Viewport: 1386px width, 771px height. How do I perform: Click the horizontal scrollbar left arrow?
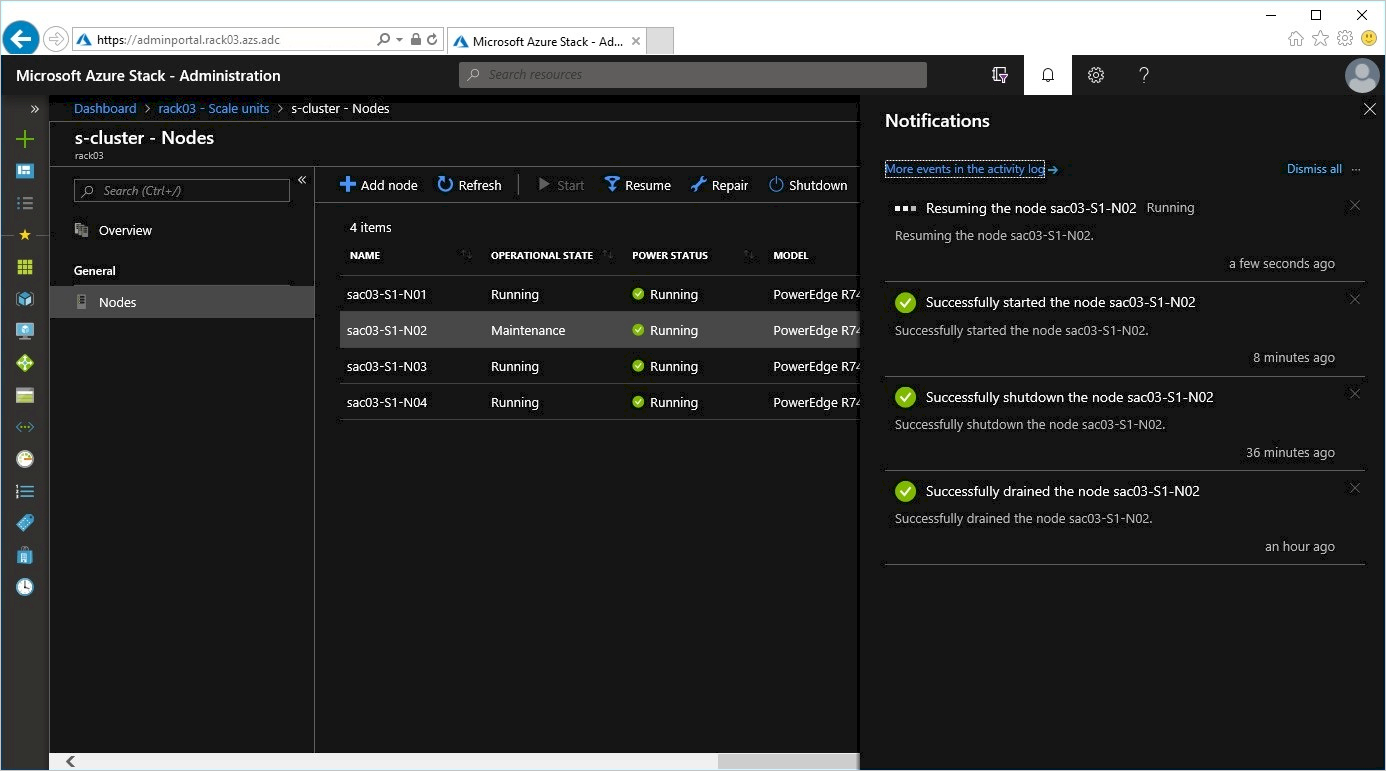[70, 762]
